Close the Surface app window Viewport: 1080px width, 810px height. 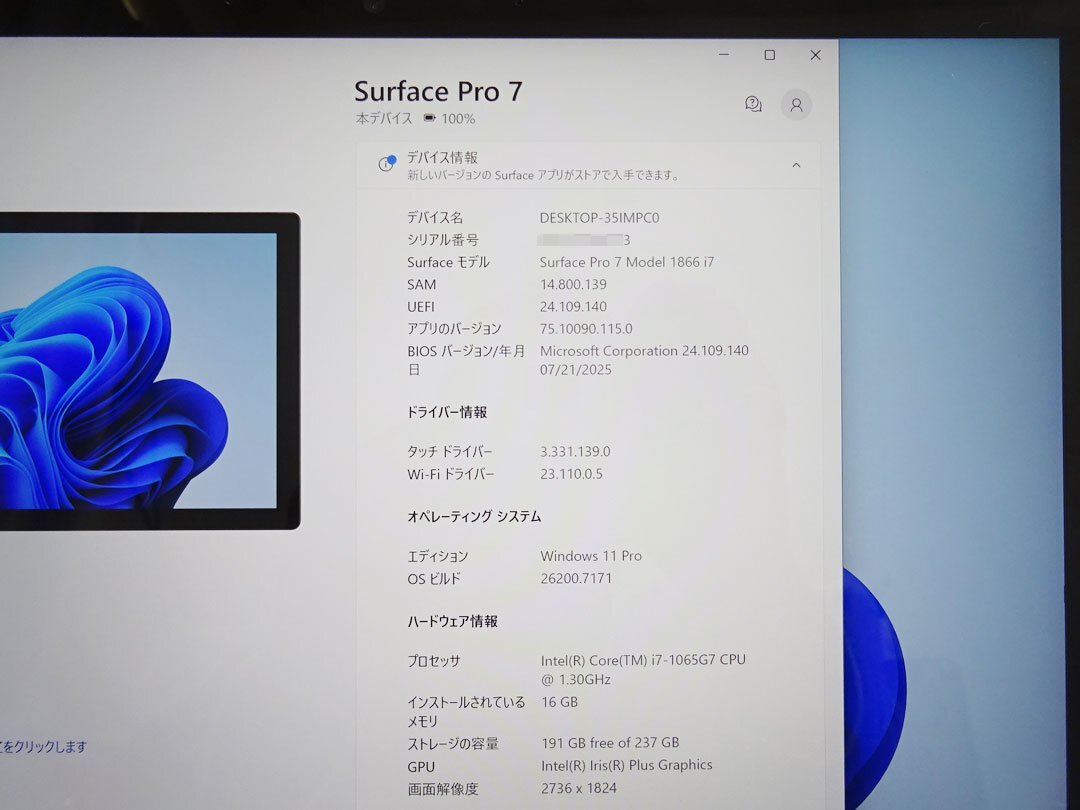click(816, 54)
